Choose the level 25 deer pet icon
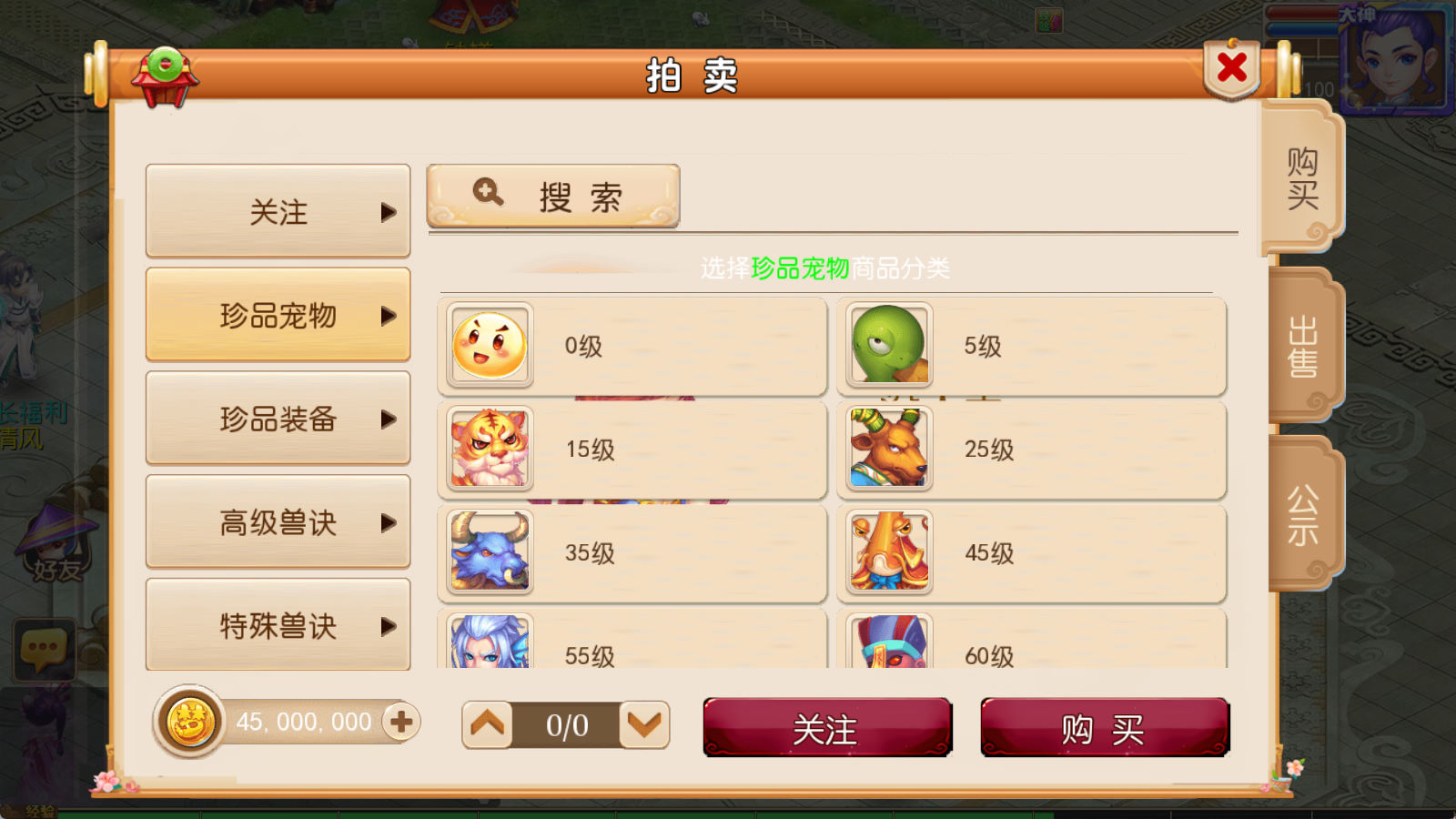 (x=889, y=449)
